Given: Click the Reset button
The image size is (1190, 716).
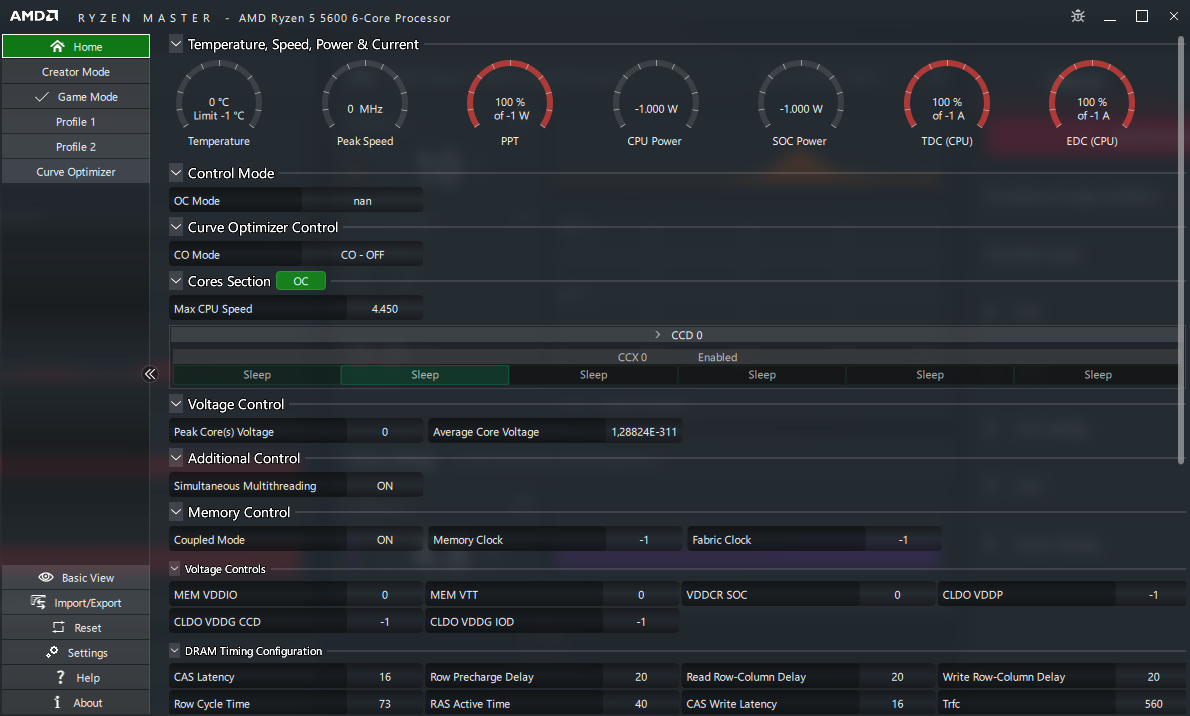Looking at the screenshot, I should (x=76, y=627).
